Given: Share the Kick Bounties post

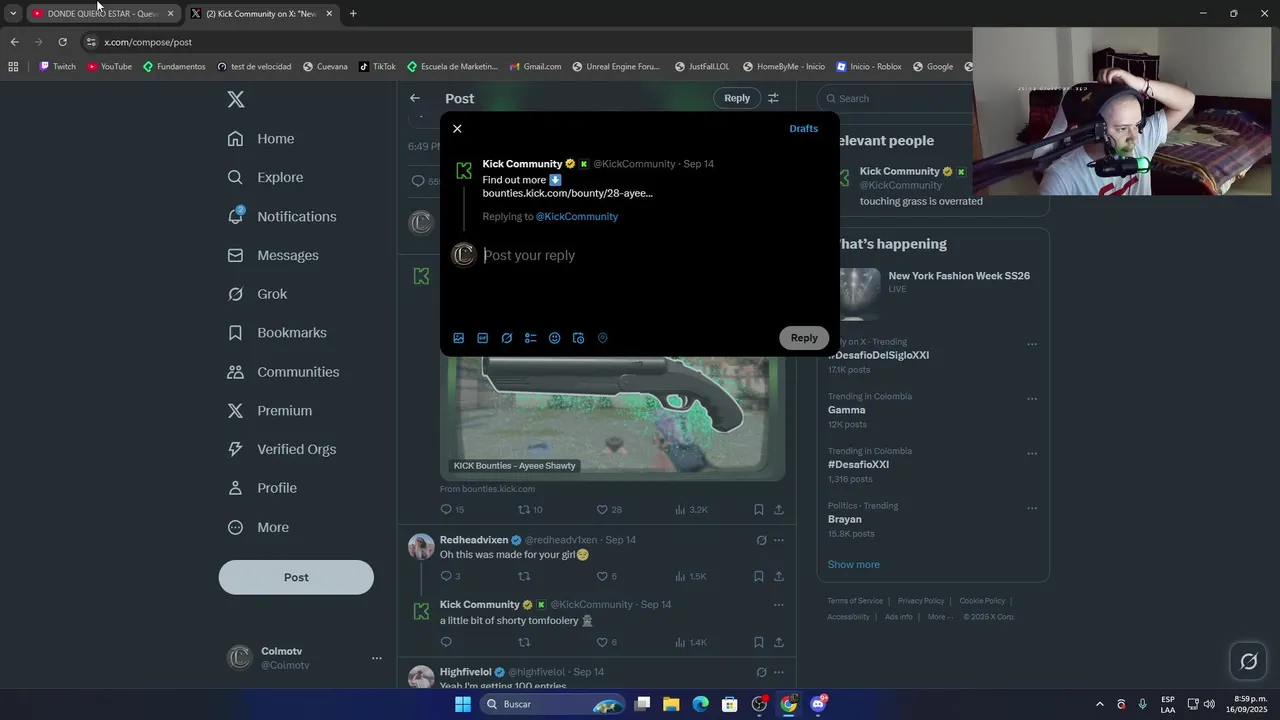Looking at the screenshot, I should coord(778,510).
